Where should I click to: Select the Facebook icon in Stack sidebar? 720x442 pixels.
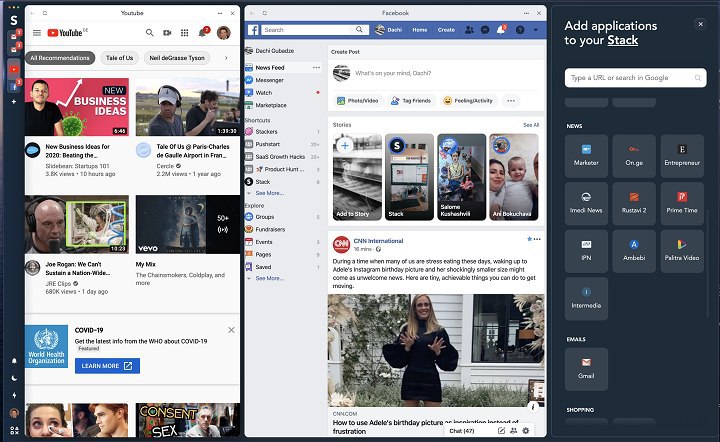pos(14,86)
